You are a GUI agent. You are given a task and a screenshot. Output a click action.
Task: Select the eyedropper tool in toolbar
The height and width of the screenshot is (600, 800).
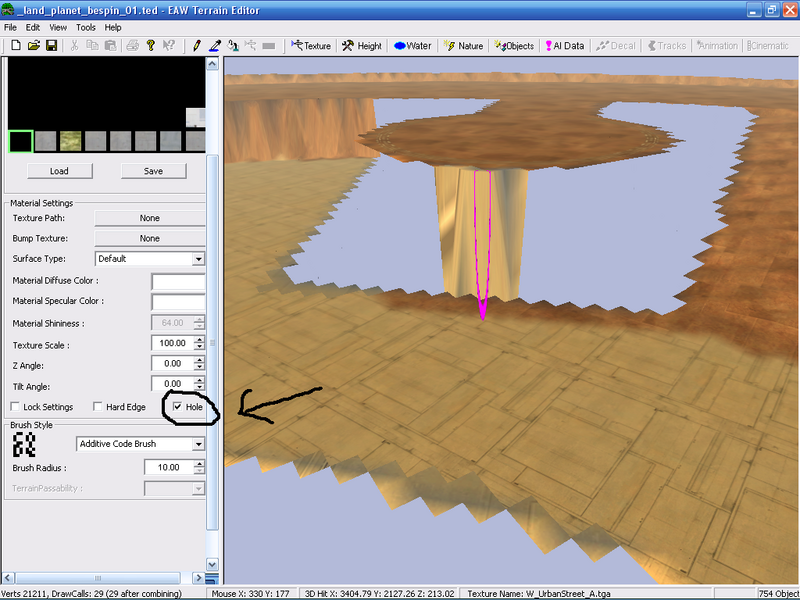pos(215,45)
